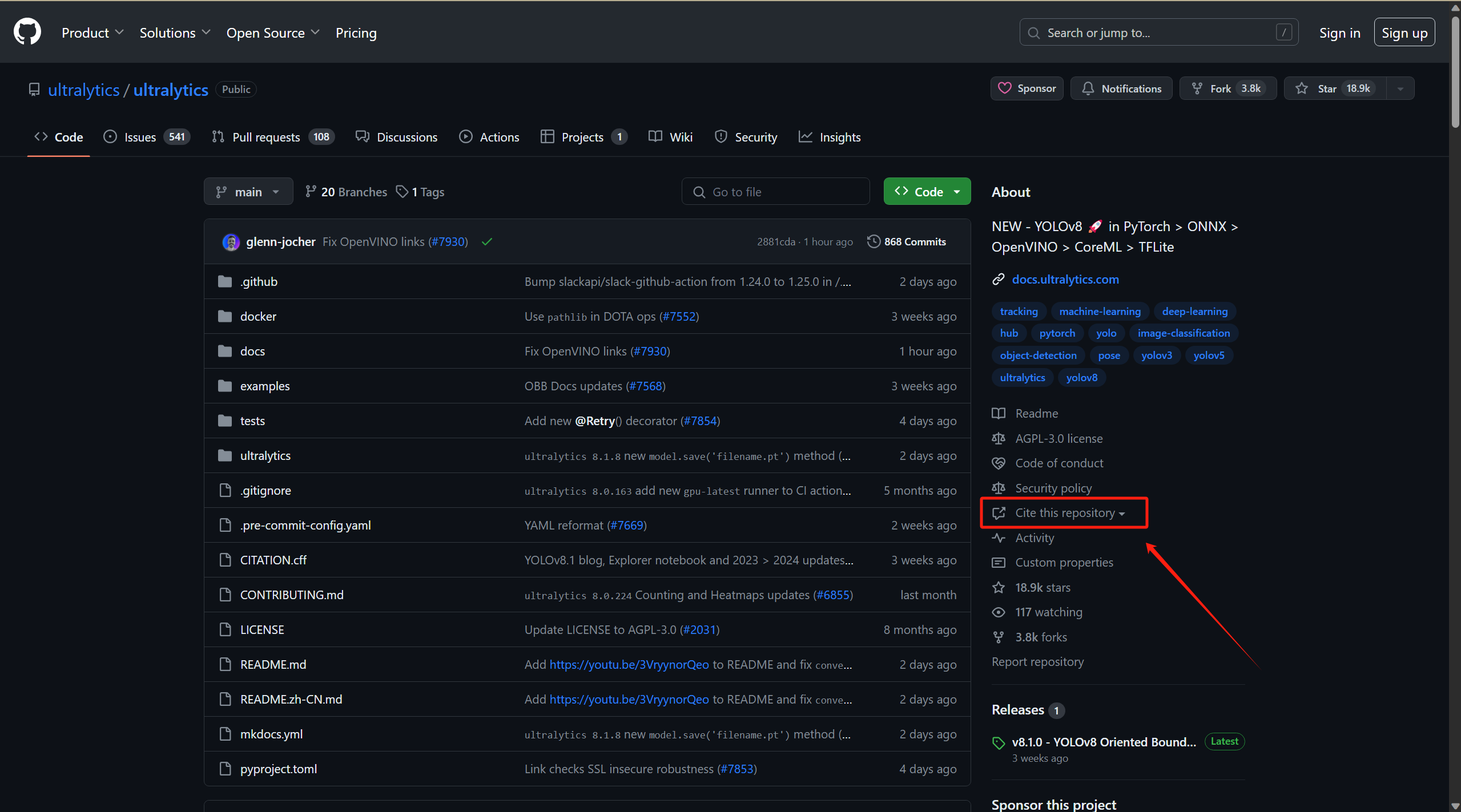This screenshot has height=812, width=1461.
Task: Open the pyproject.toml file
Action: [279, 769]
